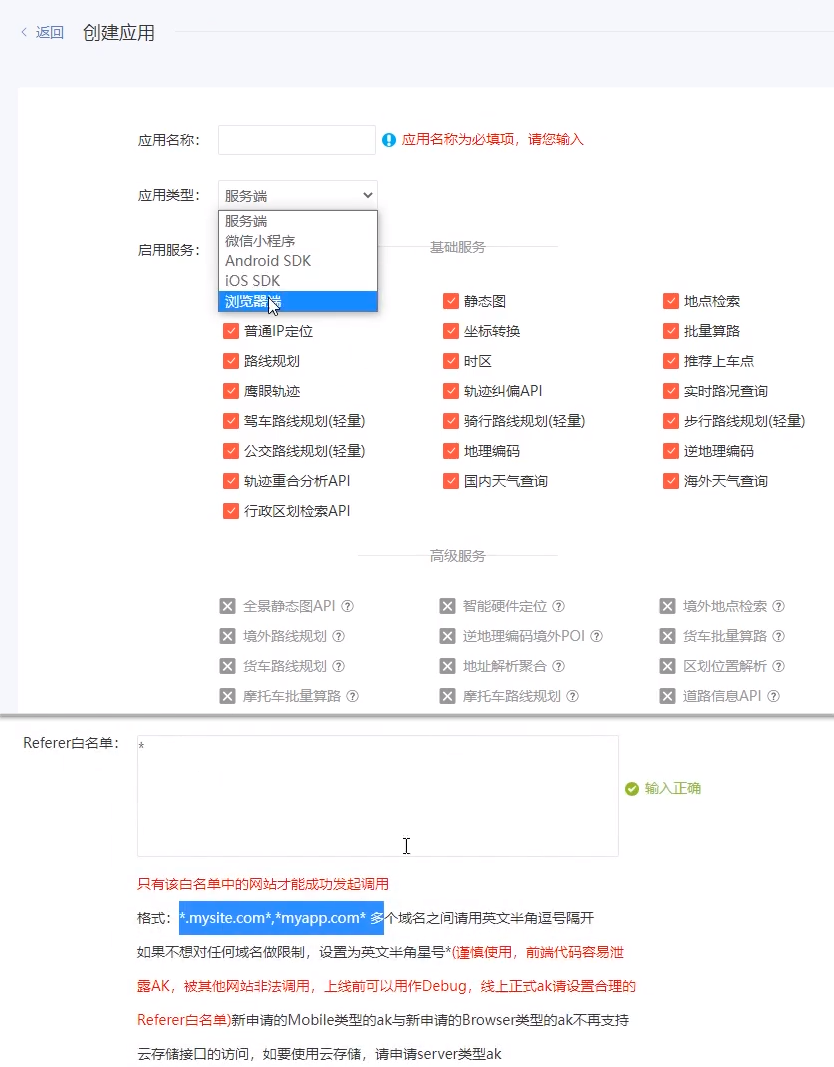
Task: Uncheck 步行路线规划(轻量) checkbox
Action: pyautogui.click(x=671, y=421)
